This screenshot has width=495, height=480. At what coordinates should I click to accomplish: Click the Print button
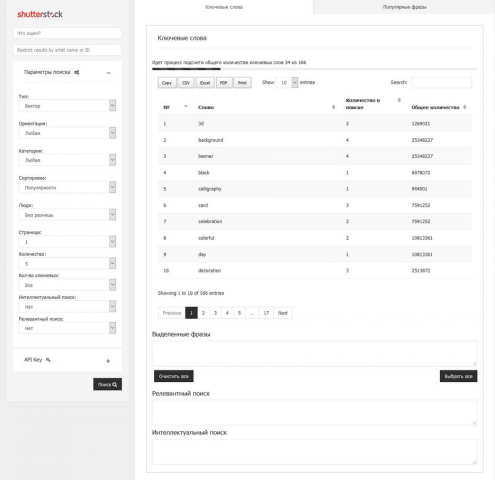coord(242,83)
